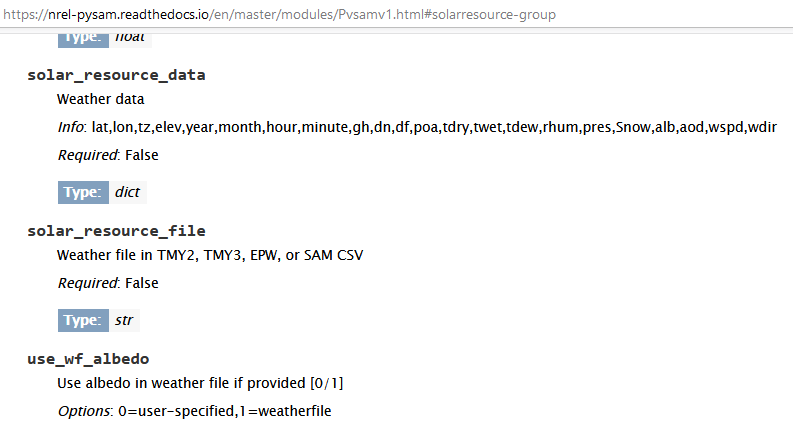This screenshot has width=793, height=426.
Task: Select the 'float' type value at top
Action: tap(130, 38)
